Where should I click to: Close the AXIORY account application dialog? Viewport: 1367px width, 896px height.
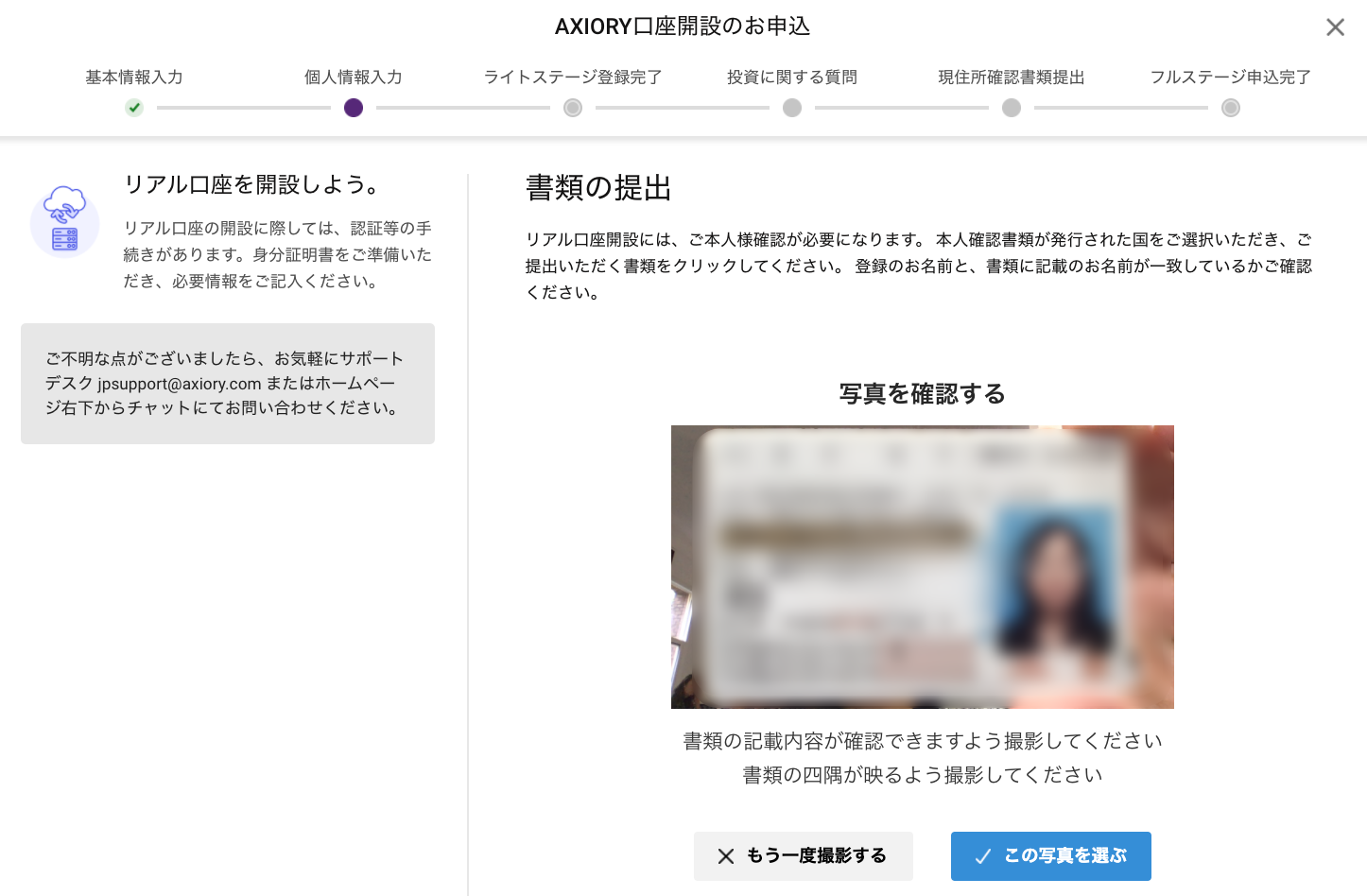[x=1335, y=27]
